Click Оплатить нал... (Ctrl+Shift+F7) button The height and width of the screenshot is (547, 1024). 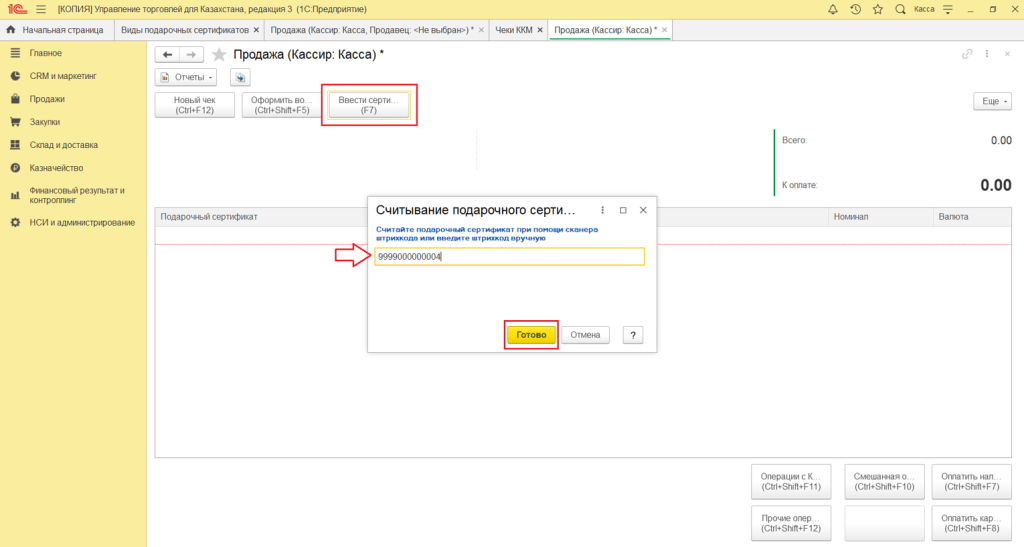(x=971, y=482)
